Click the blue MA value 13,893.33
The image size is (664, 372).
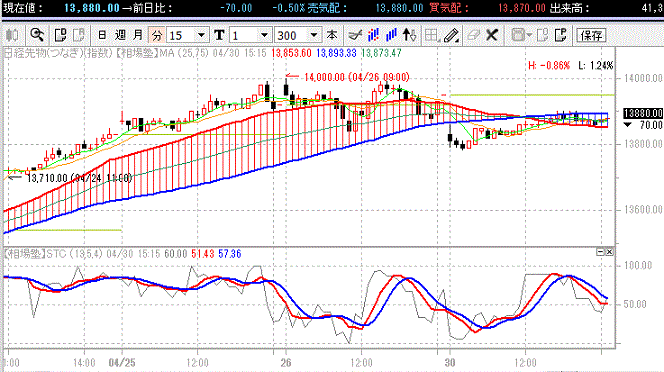336,53
